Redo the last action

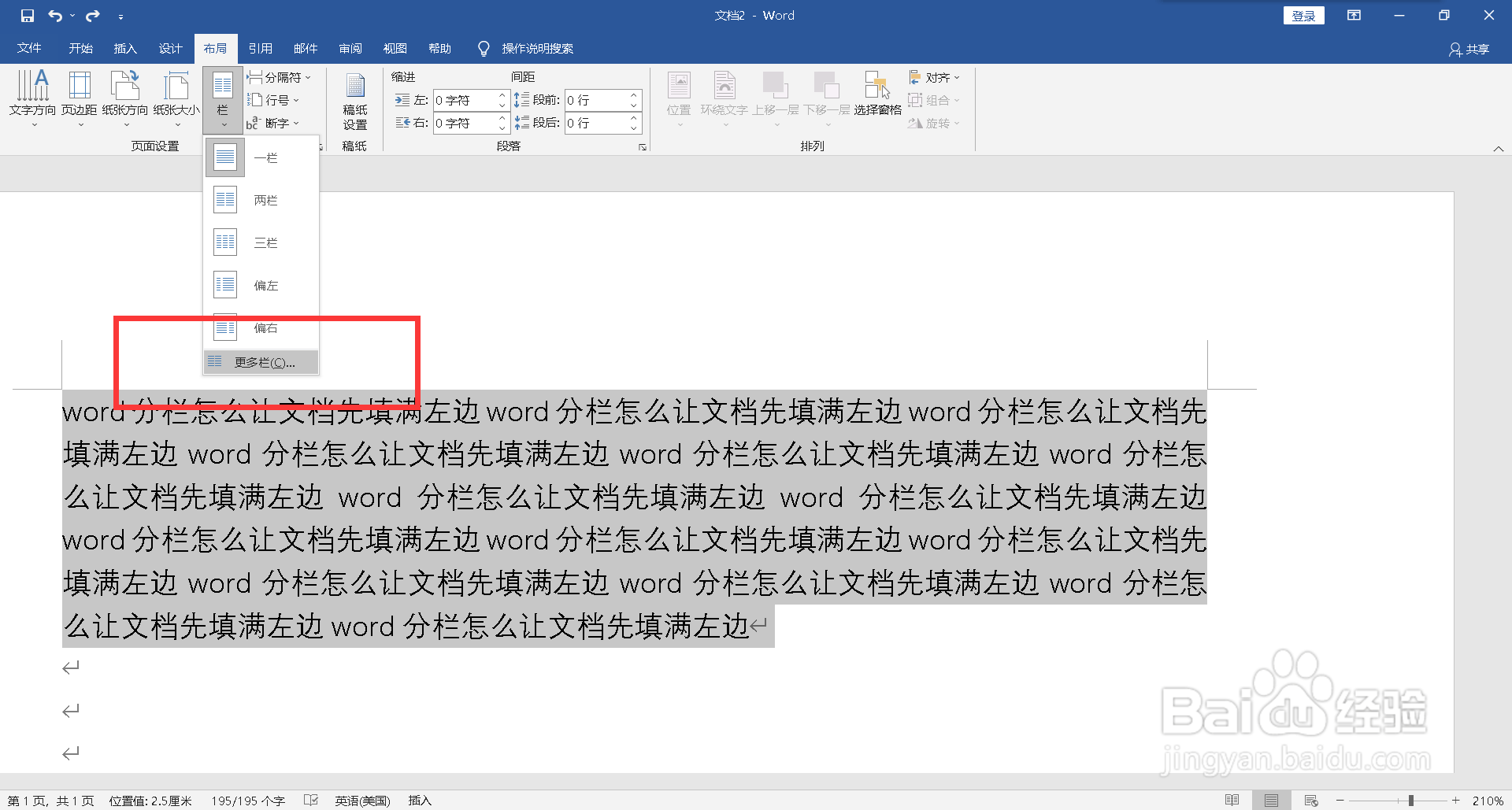[93, 16]
